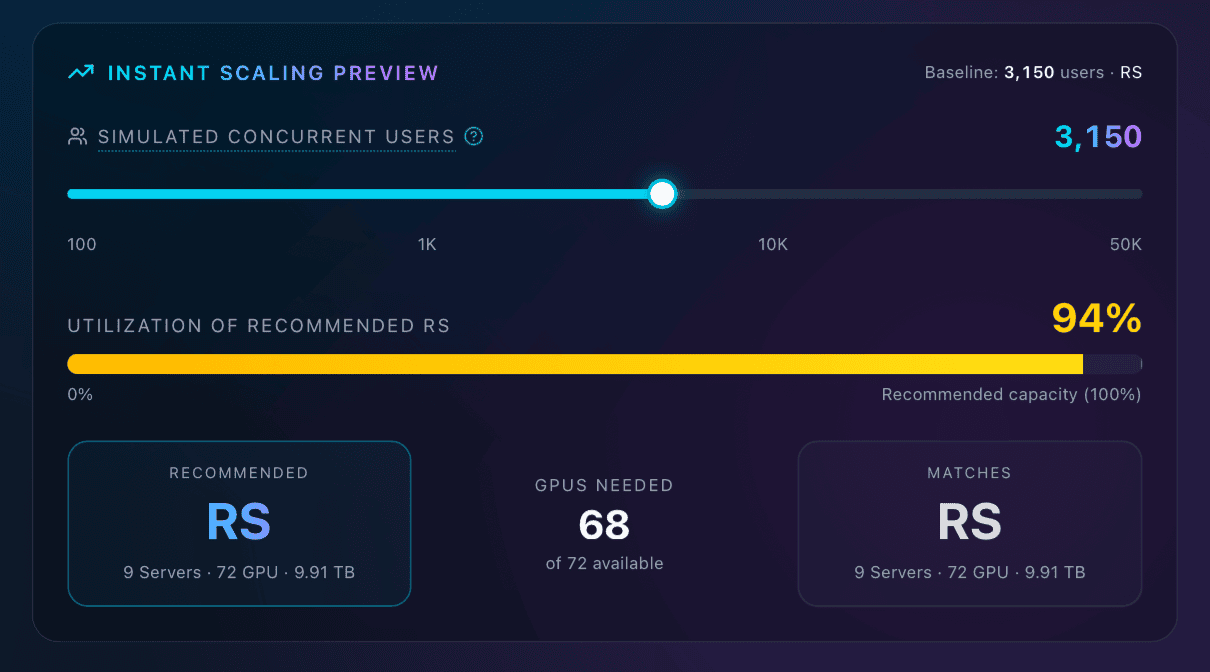Click the "100" slider scale label
1210x672 pixels.
[x=82, y=245]
